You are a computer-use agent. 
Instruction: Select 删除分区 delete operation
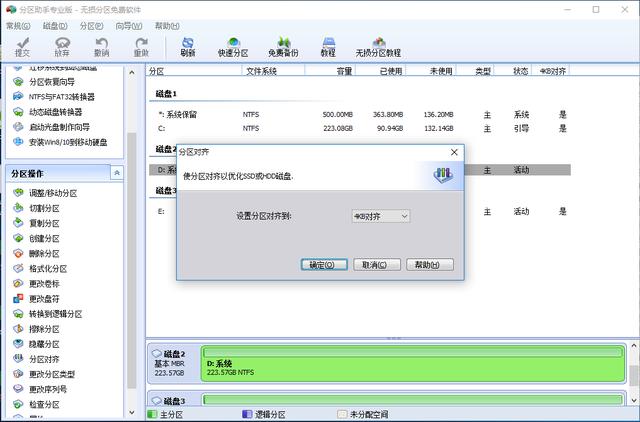[x=36, y=253]
